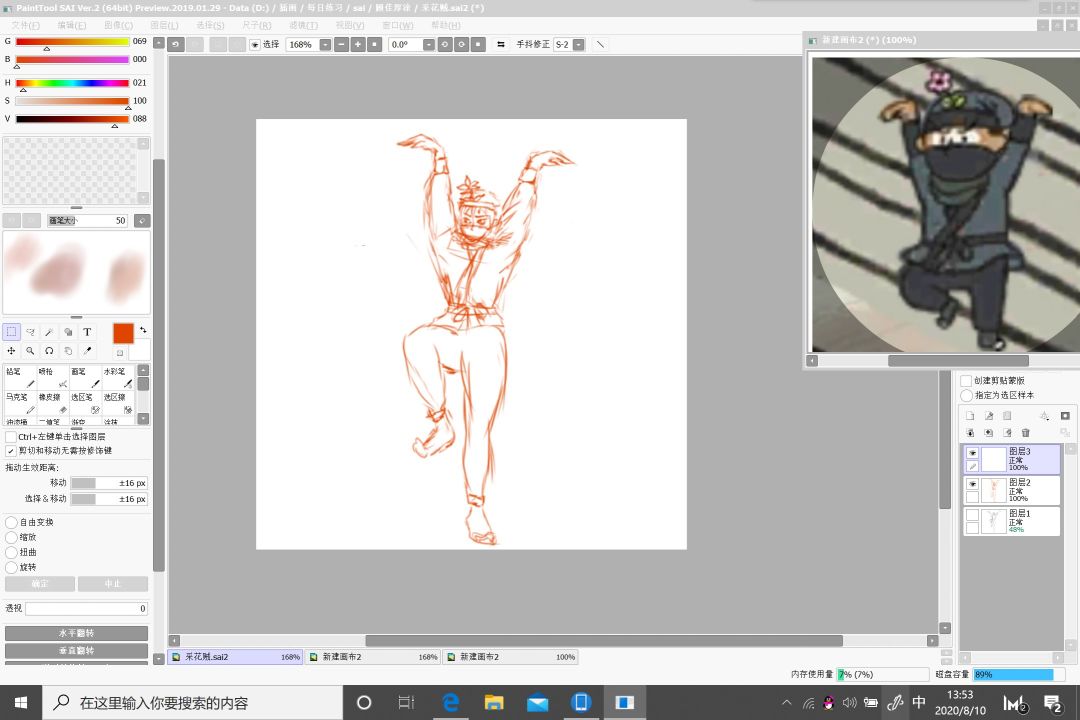Select the rectangular selection tool
The height and width of the screenshot is (720, 1080).
coord(12,332)
